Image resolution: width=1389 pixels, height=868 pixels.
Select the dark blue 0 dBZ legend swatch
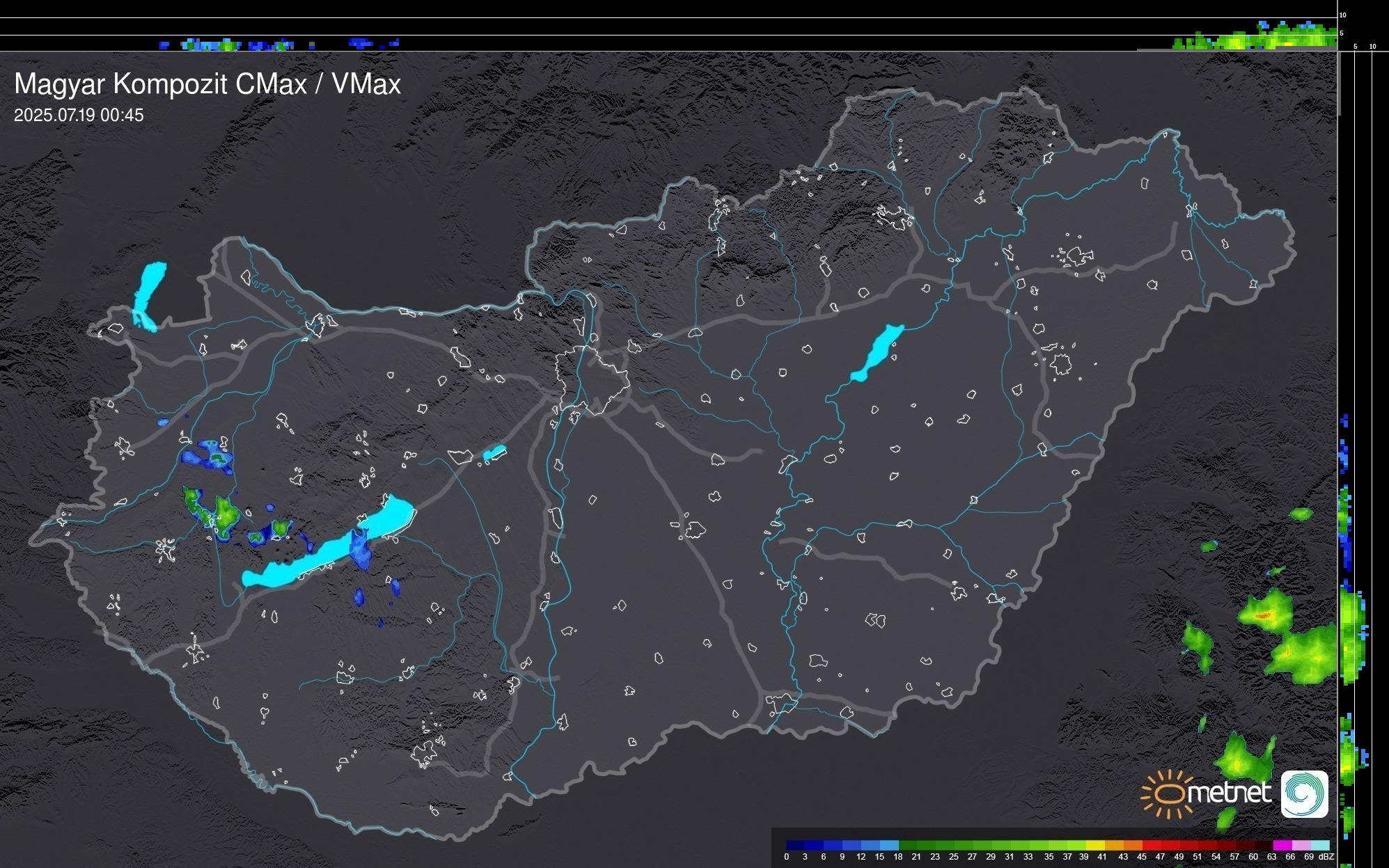pyautogui.click(x=795, y=845)
